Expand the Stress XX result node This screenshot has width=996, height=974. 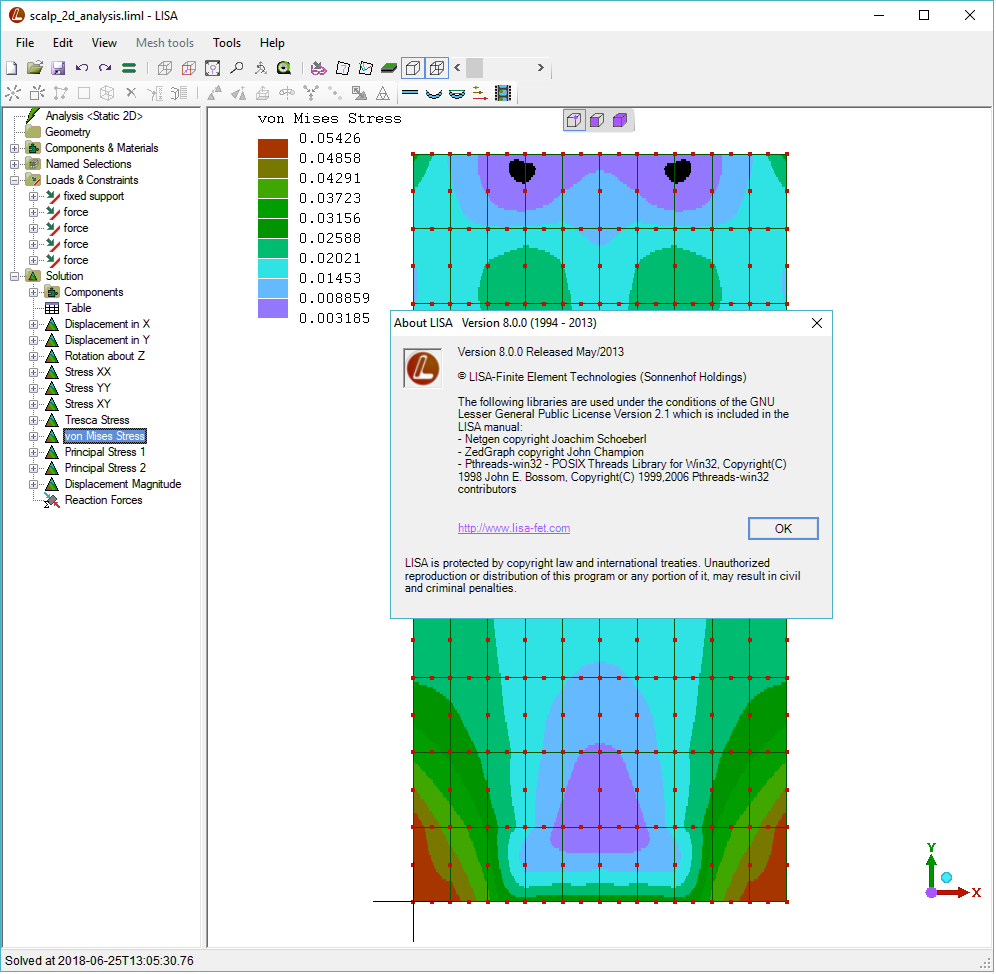(x=34, y=372)
